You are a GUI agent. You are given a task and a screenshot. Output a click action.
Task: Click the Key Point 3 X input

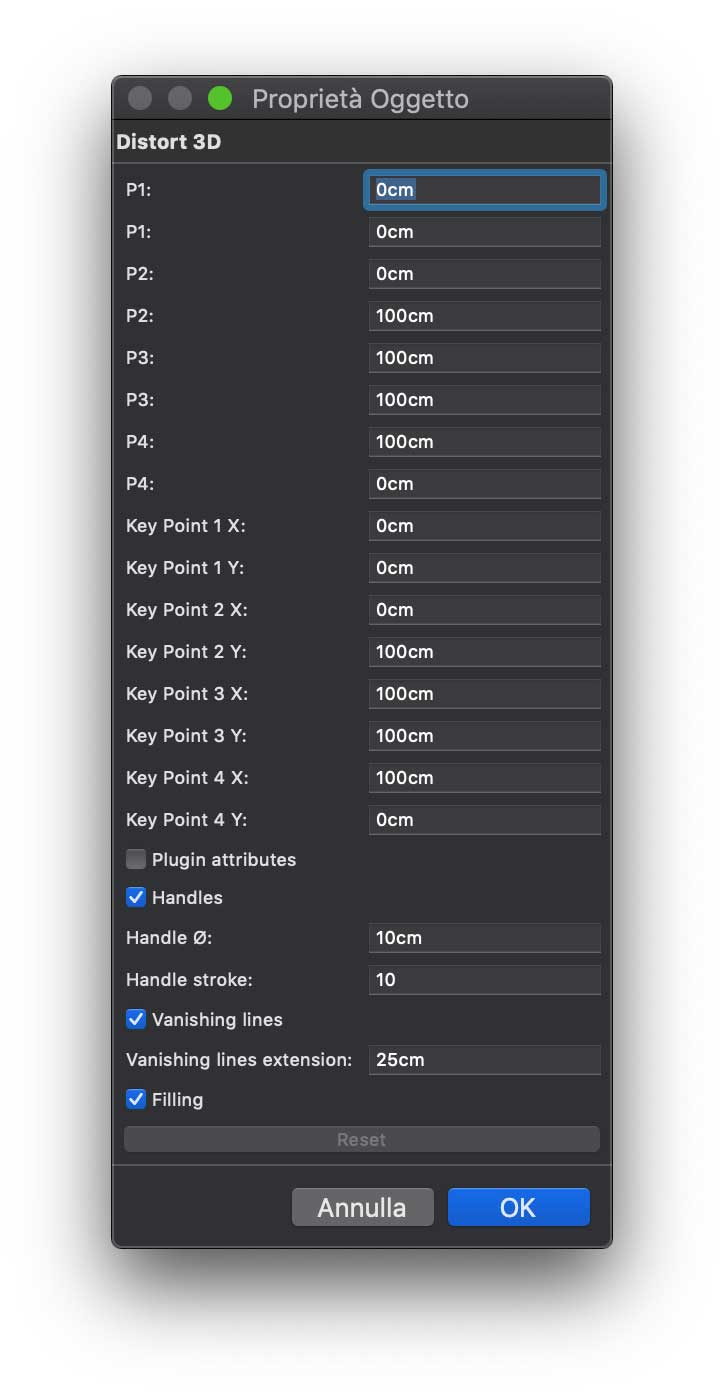point(484,693)
